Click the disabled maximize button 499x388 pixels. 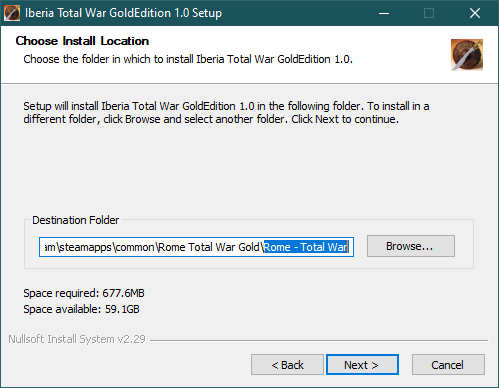[429, 13]
